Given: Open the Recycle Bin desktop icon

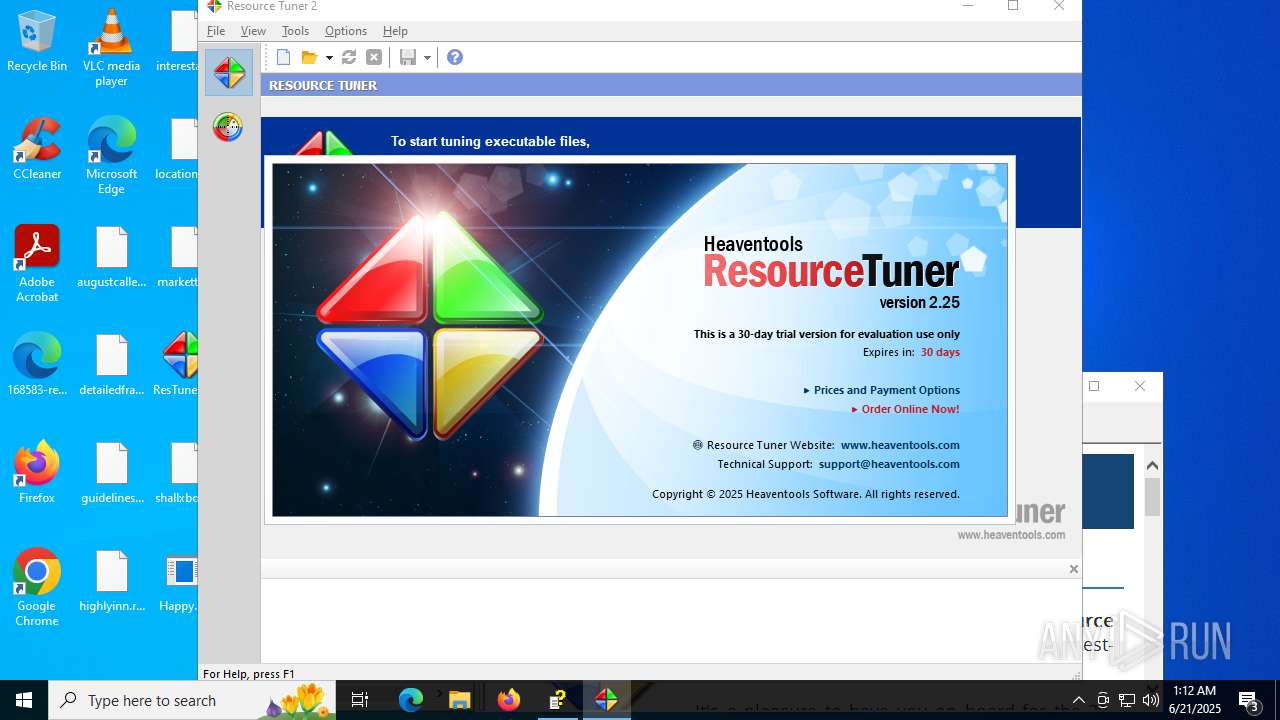Looking at the screenshot, I should (x=37, y=42).
